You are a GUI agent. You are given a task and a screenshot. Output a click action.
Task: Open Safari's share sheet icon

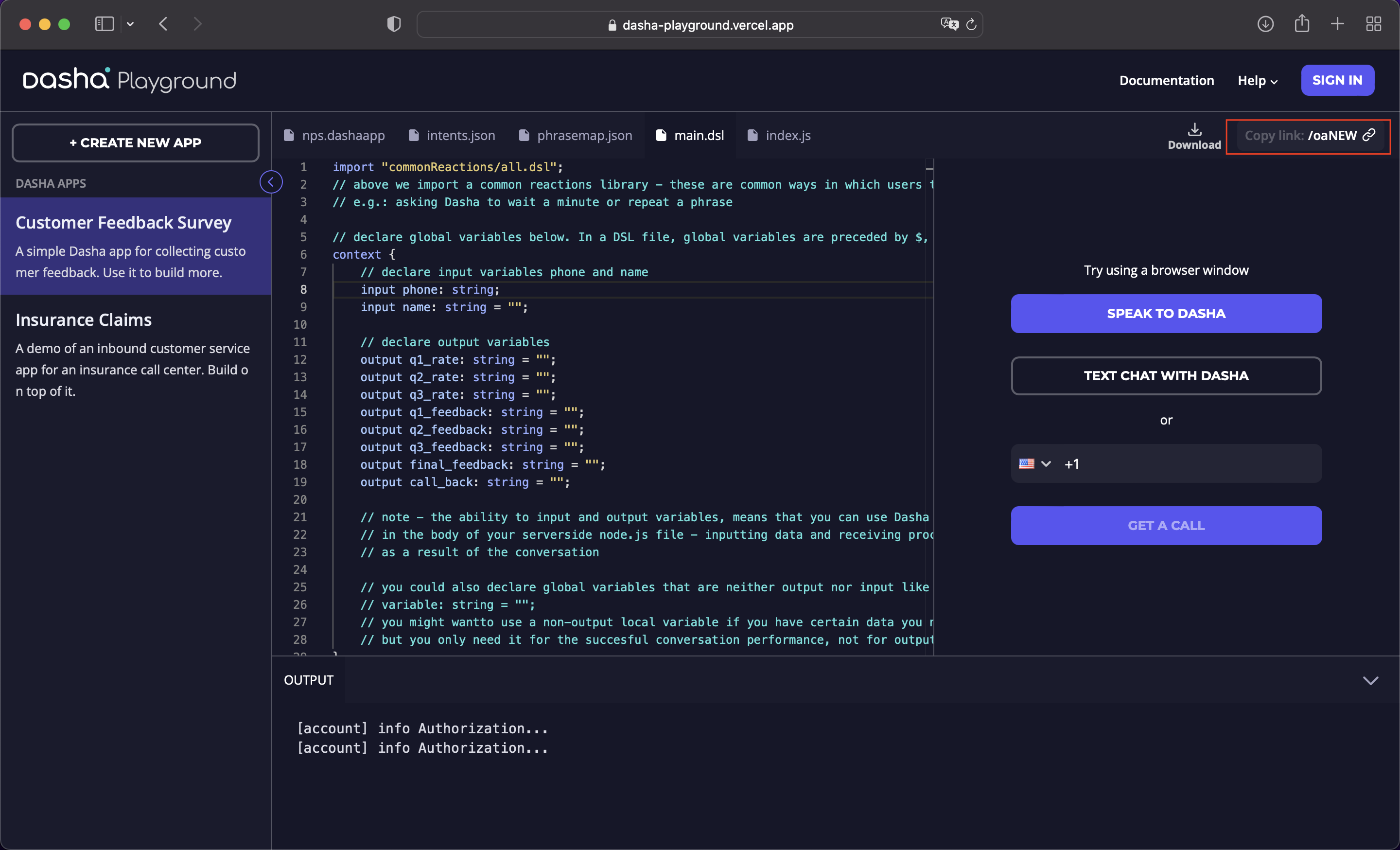(1302, 24)
